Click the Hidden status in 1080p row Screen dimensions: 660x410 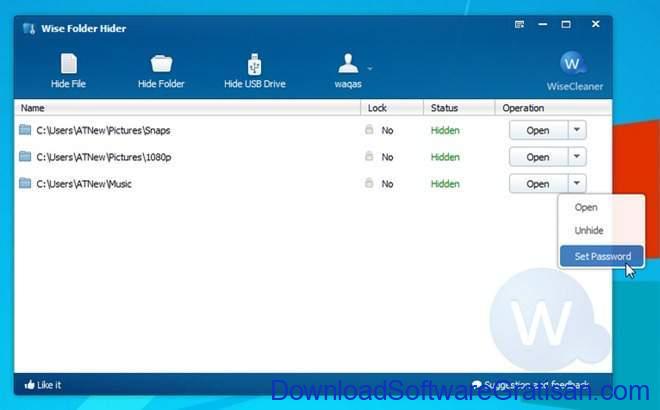[445, 157]
